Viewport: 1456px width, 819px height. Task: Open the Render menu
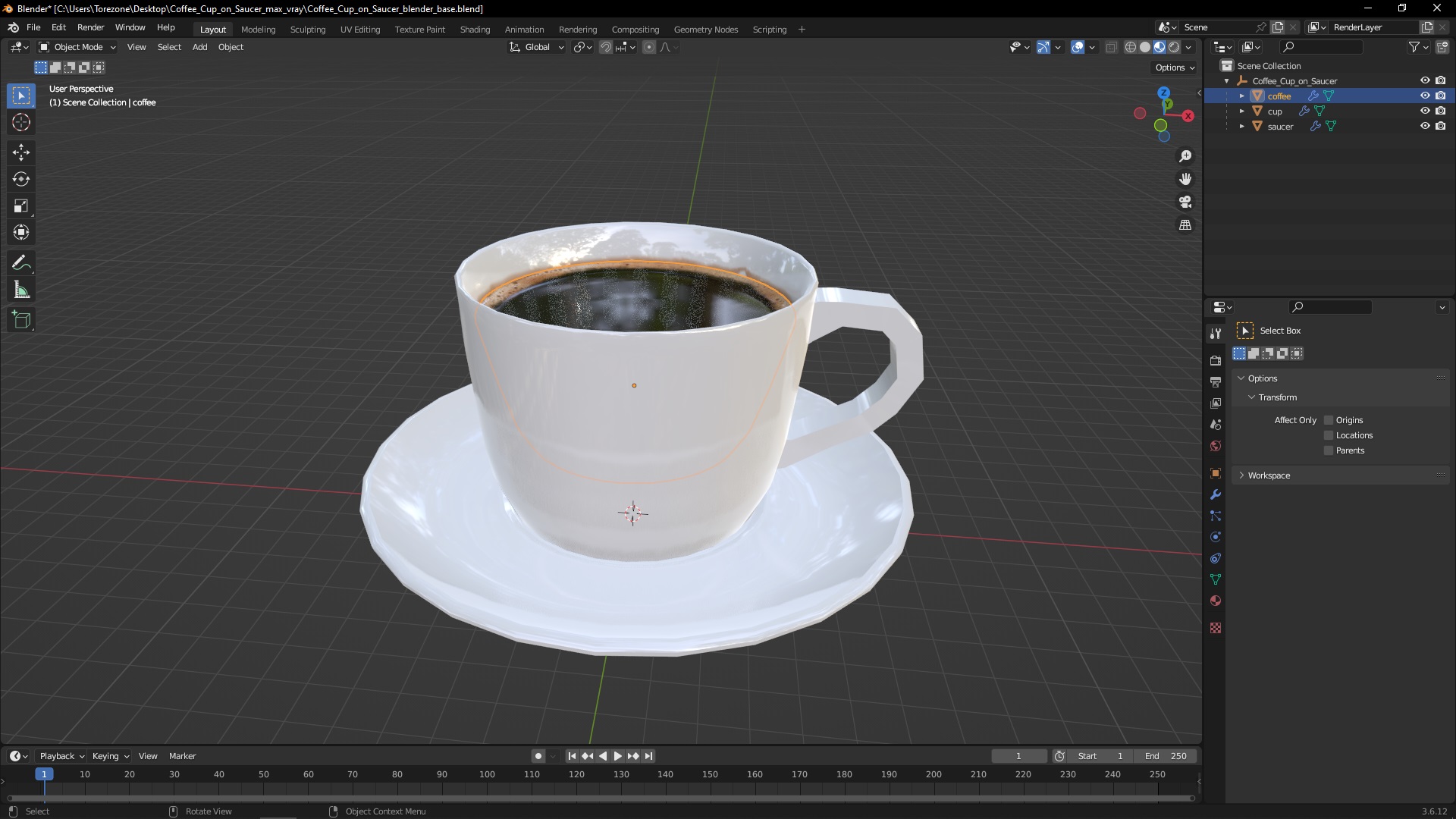pyautogui.click(x=90, y=27)
